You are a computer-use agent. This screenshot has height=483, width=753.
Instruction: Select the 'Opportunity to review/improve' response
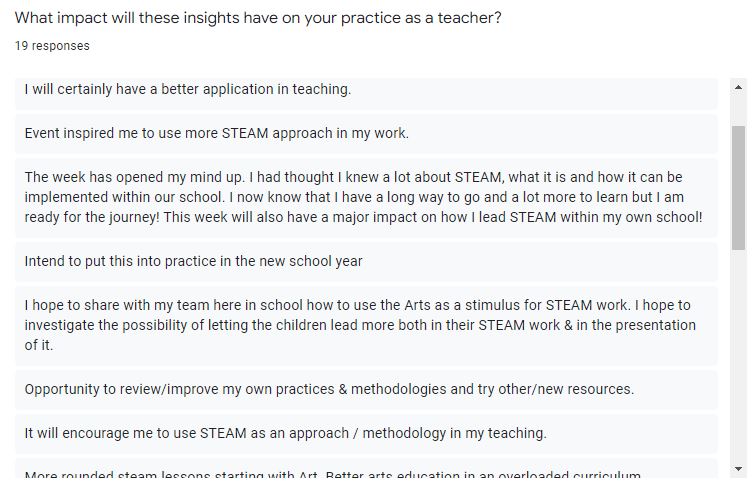pos(366,389)
